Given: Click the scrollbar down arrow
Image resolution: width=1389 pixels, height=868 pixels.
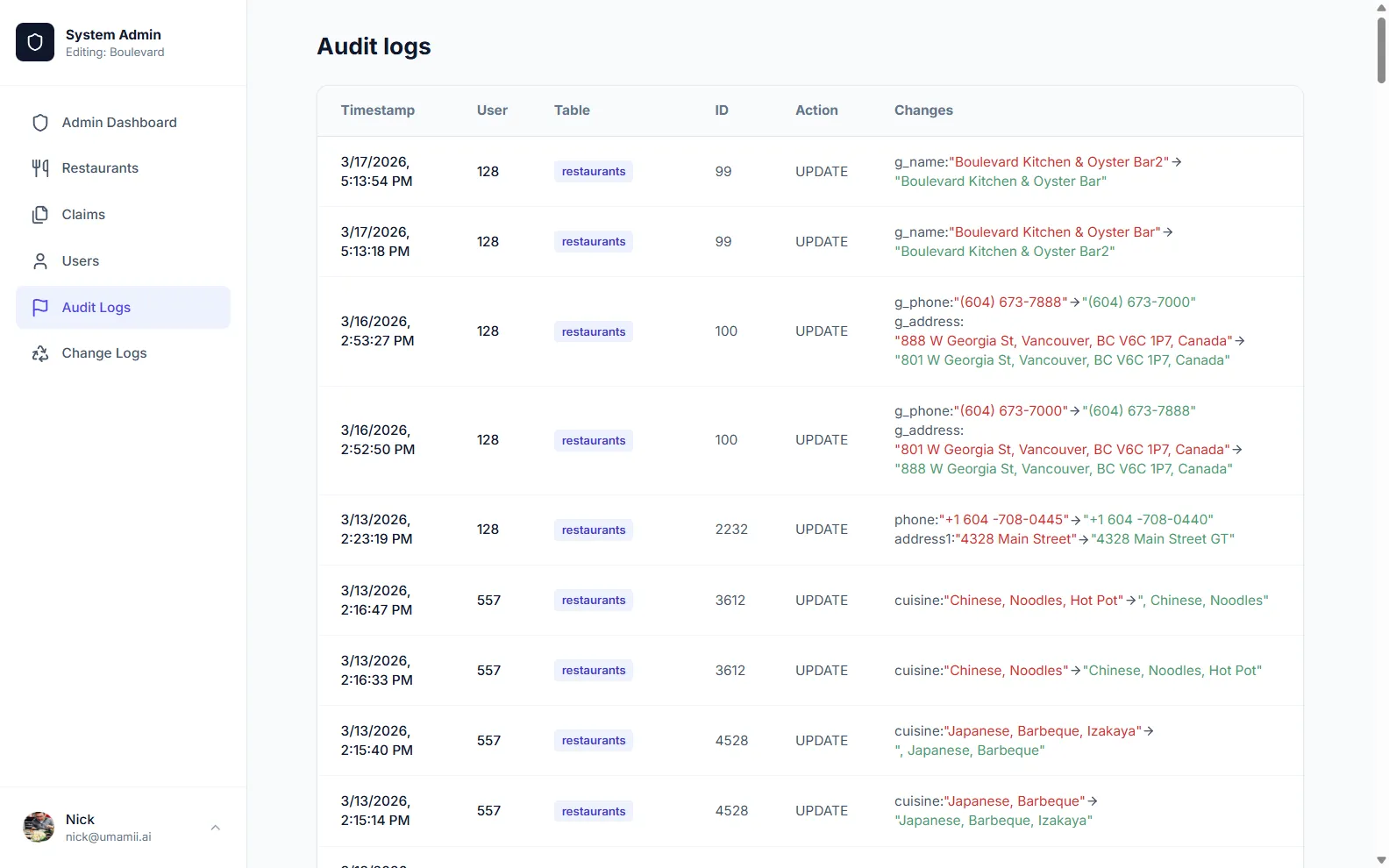Looking at the screenshot, I should coord(1381,860).
